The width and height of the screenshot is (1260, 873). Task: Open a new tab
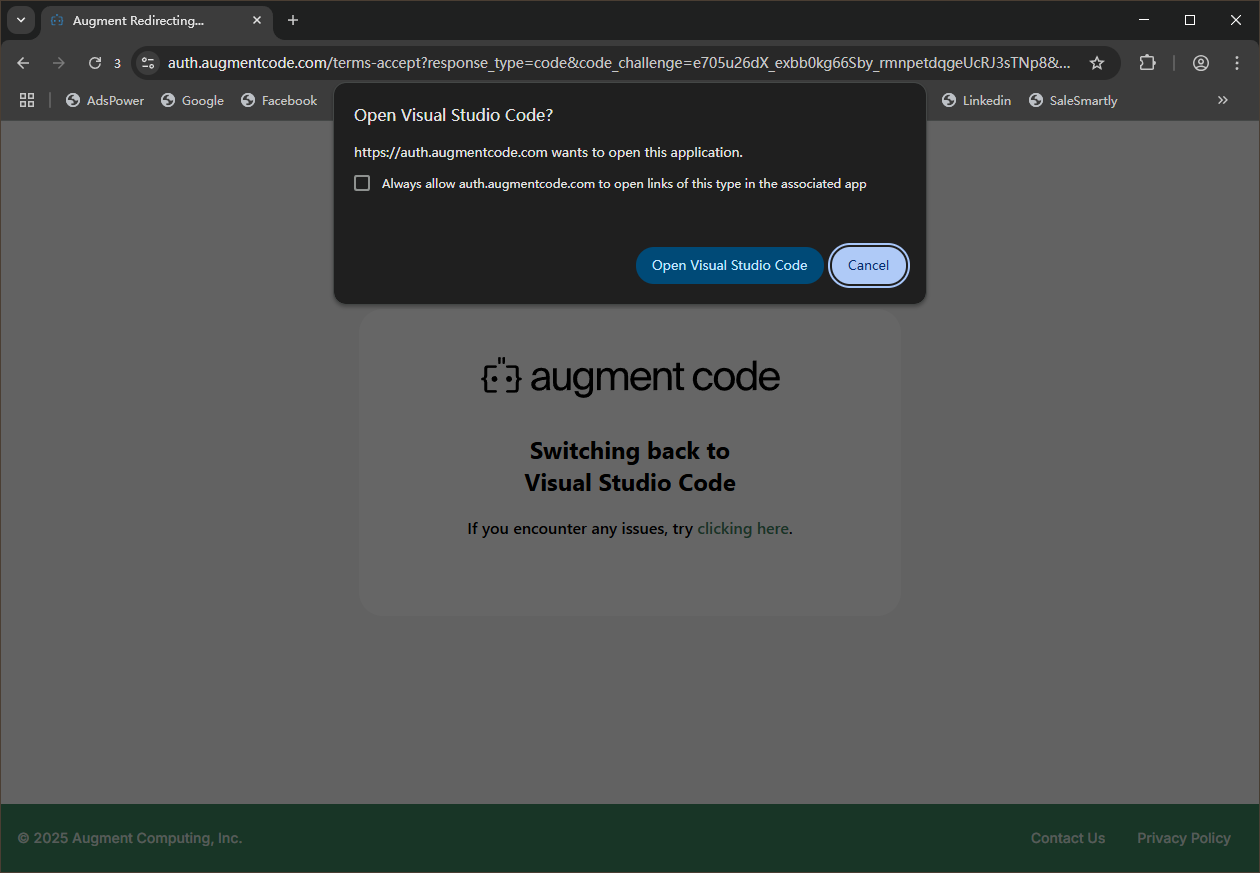click(293, 20)
